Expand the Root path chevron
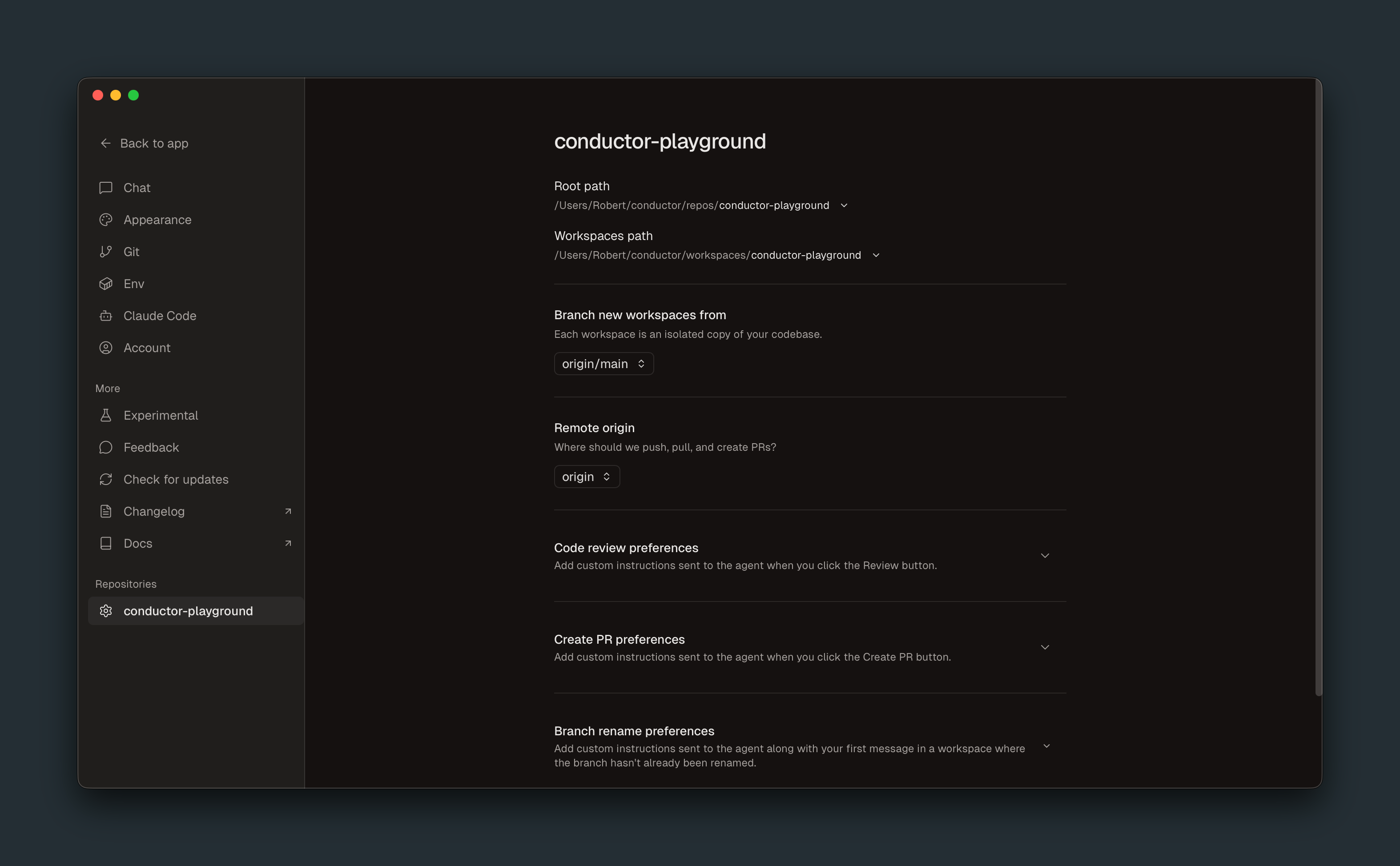 coord(844,205)
